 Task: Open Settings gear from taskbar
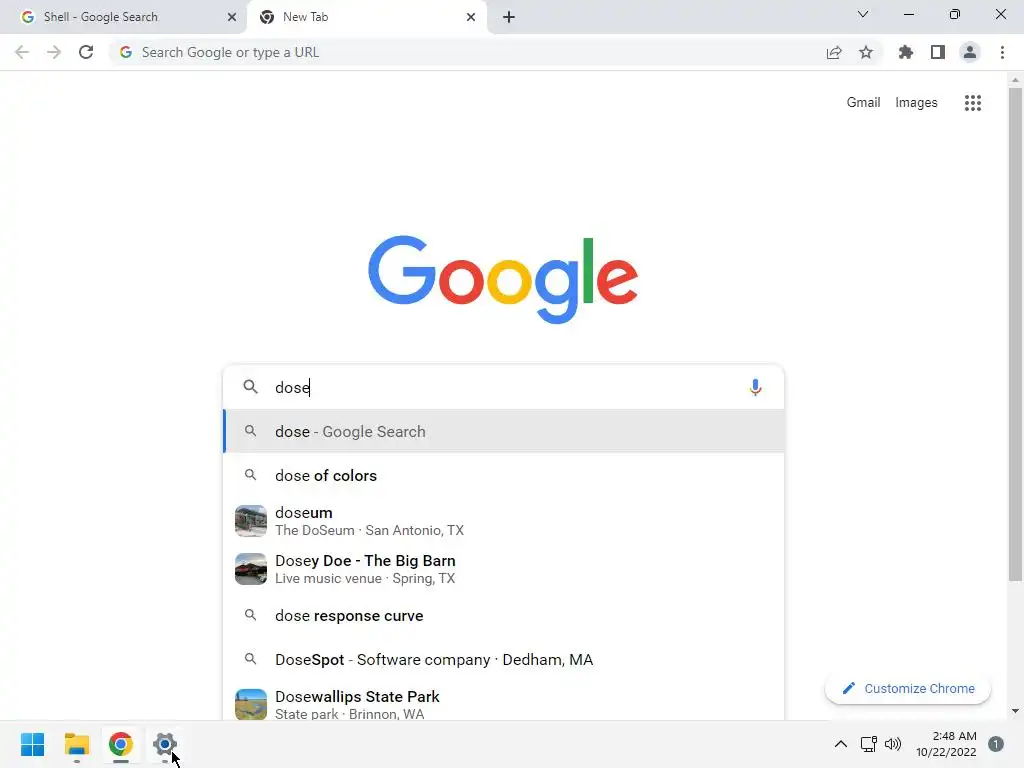pos(165,744)
